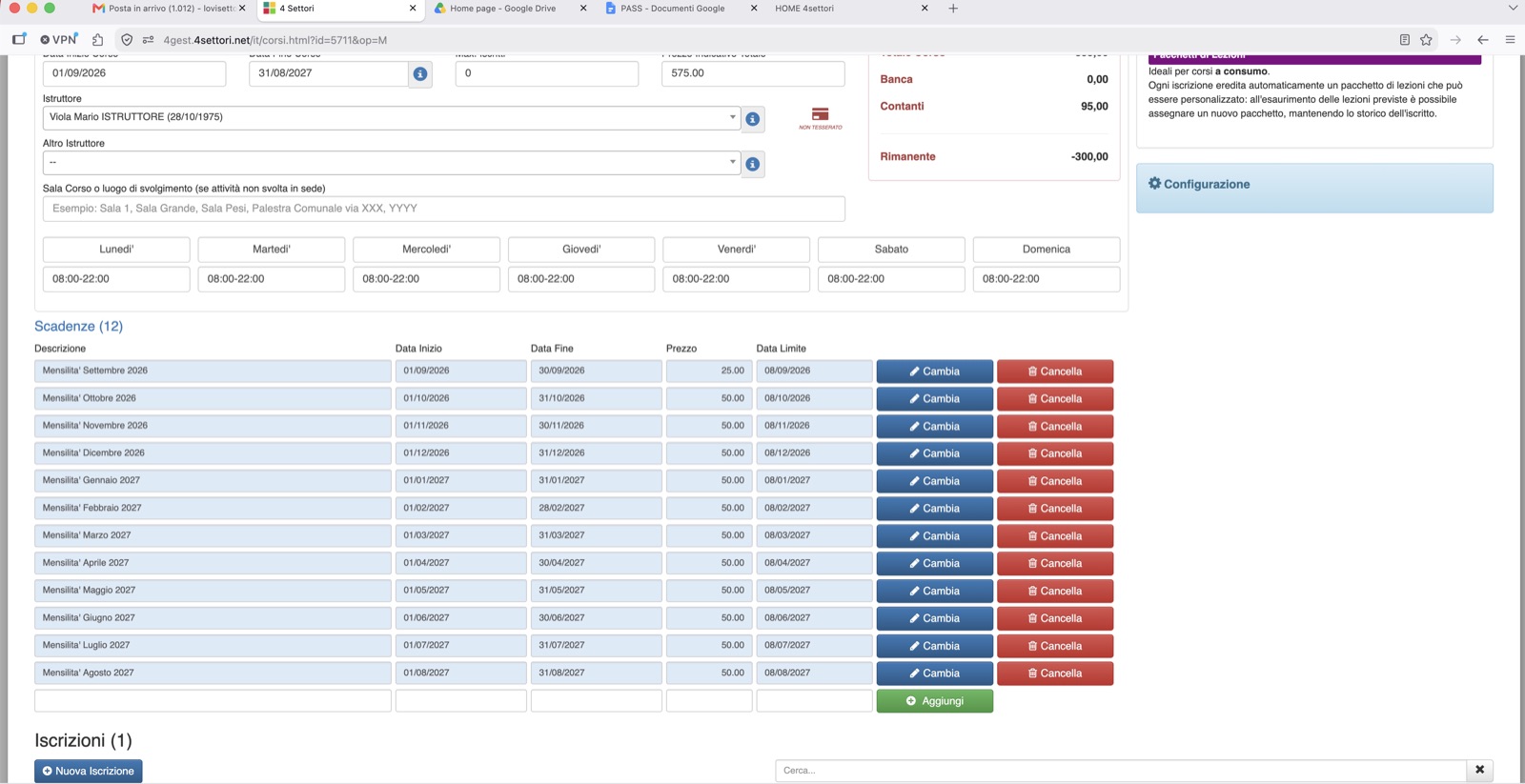
Task: Click the Data Inizio 01/07/2027 cell
Action: tap(460, 645)
